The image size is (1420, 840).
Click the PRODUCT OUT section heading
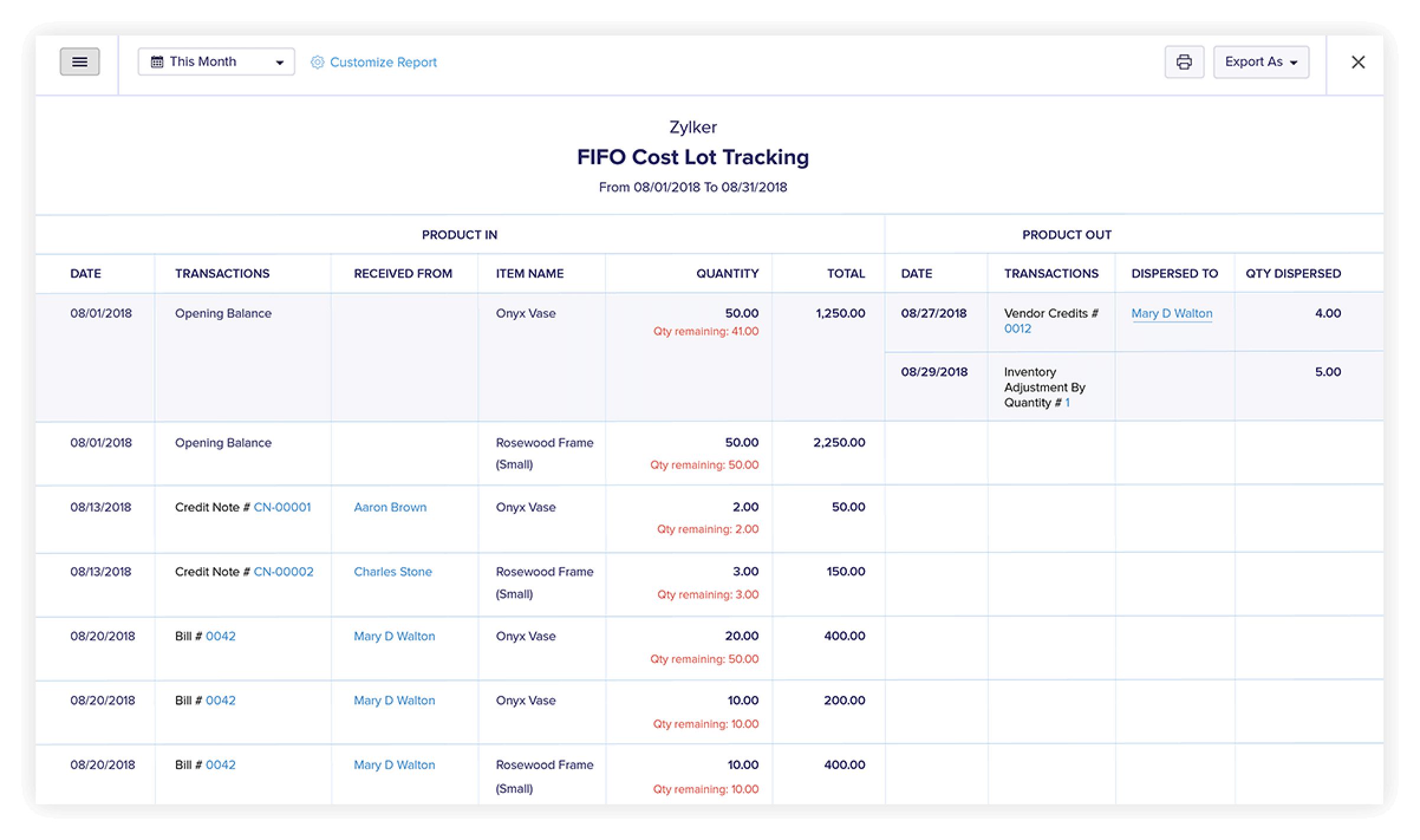(1067, 235)
